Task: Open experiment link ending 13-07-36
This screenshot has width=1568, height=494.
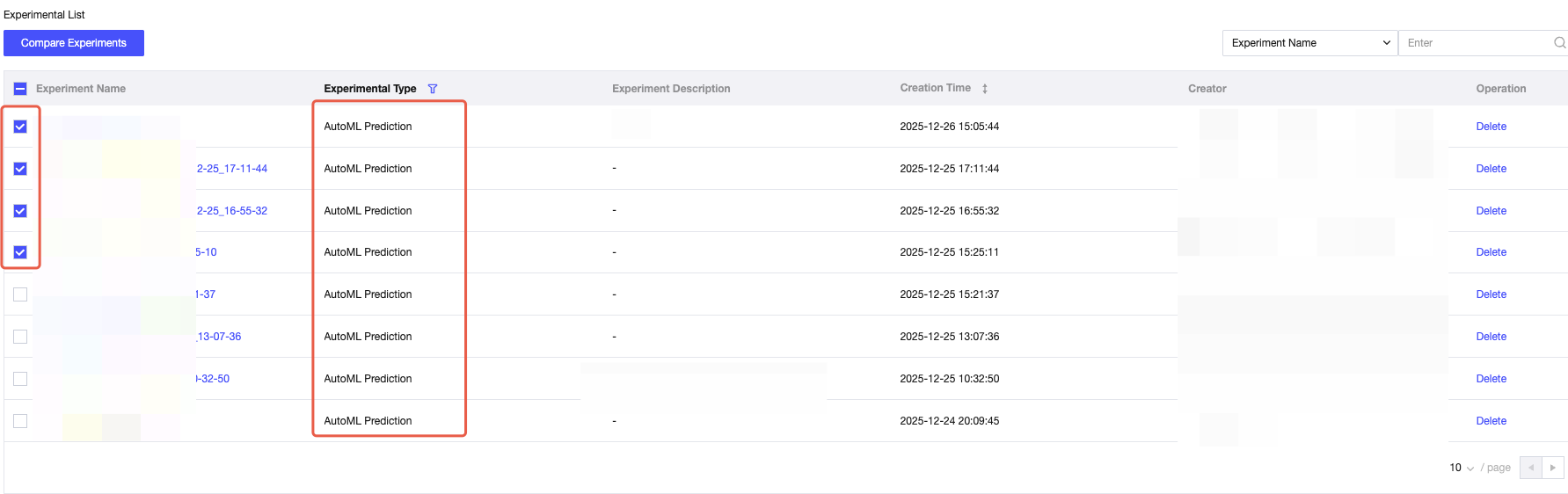Action: 219,337
